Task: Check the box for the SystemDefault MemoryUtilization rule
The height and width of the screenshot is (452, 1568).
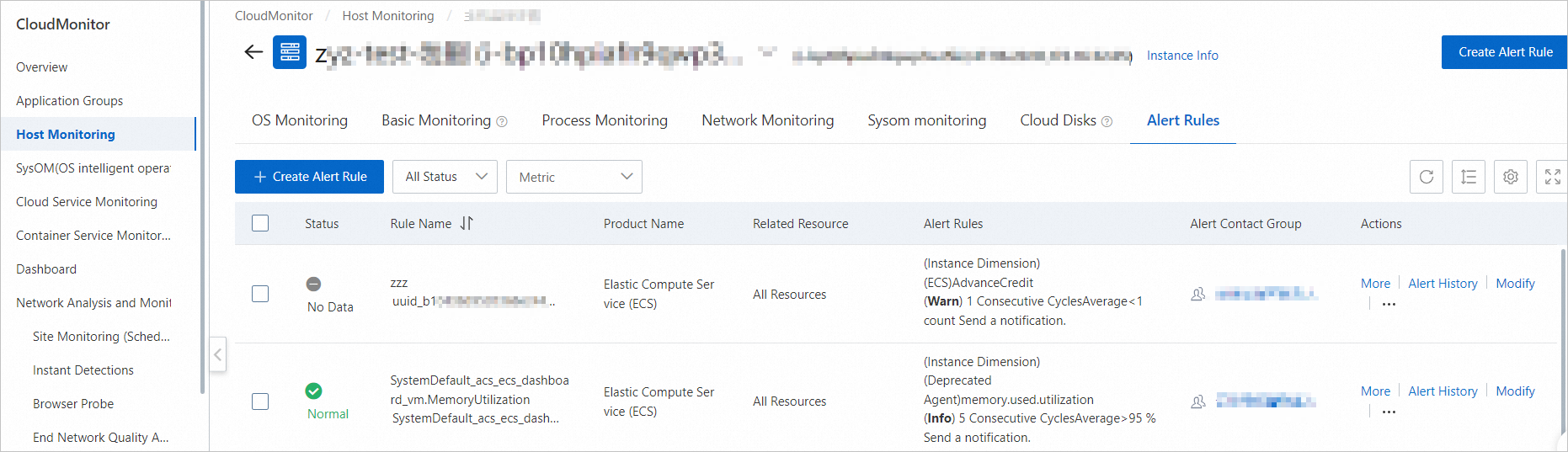Action: (x=260, y=401)
